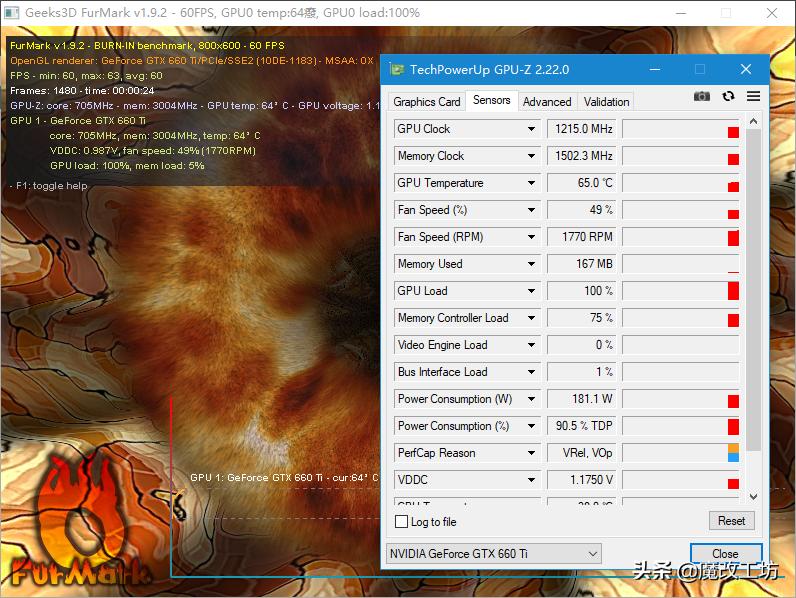The width and height of the screenshot is (796, 598).
Task: Click the GPU-Z app icon in title bar
Action: pos(396,69)
